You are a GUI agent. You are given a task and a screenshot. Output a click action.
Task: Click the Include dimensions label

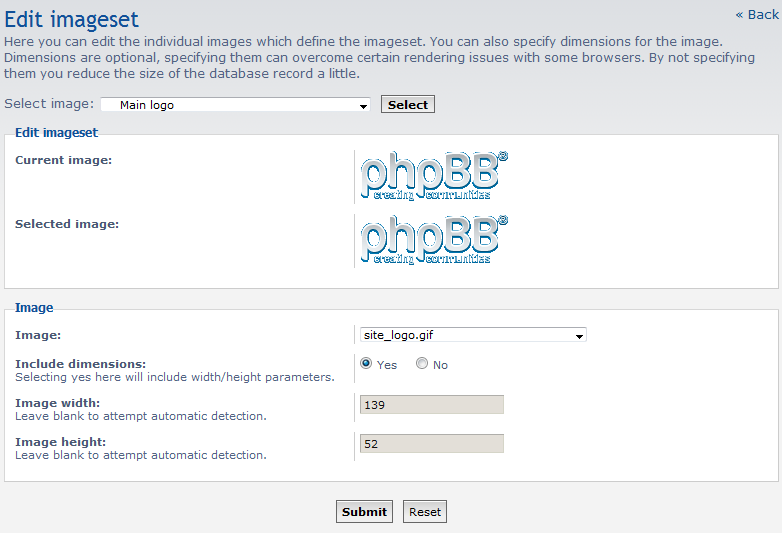pos(80,363)
